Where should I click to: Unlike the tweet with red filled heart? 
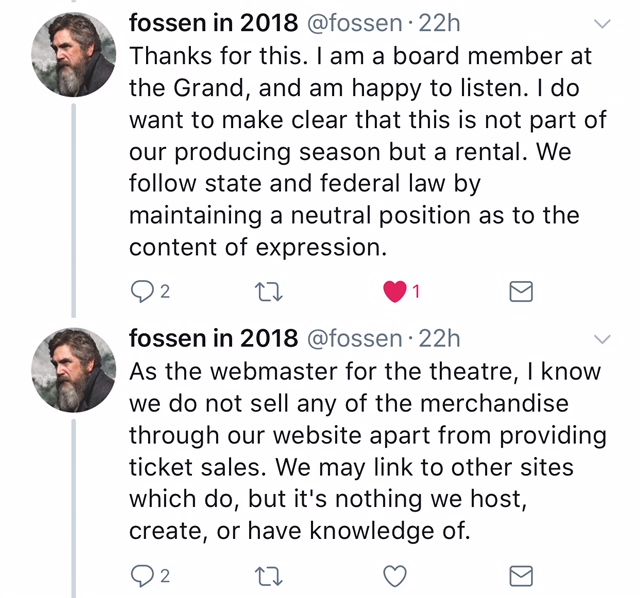click(396, 292)
